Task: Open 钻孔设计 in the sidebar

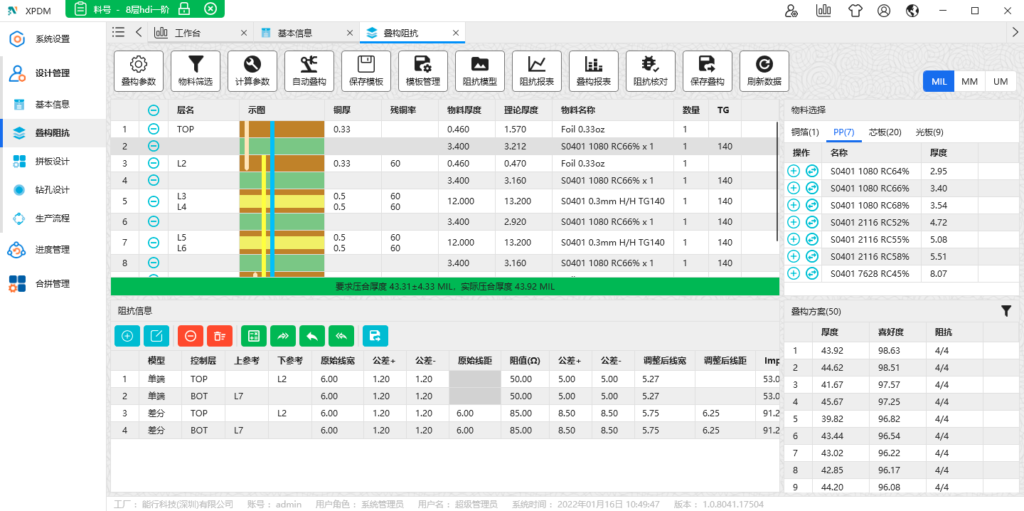Action: pos(51,190)
